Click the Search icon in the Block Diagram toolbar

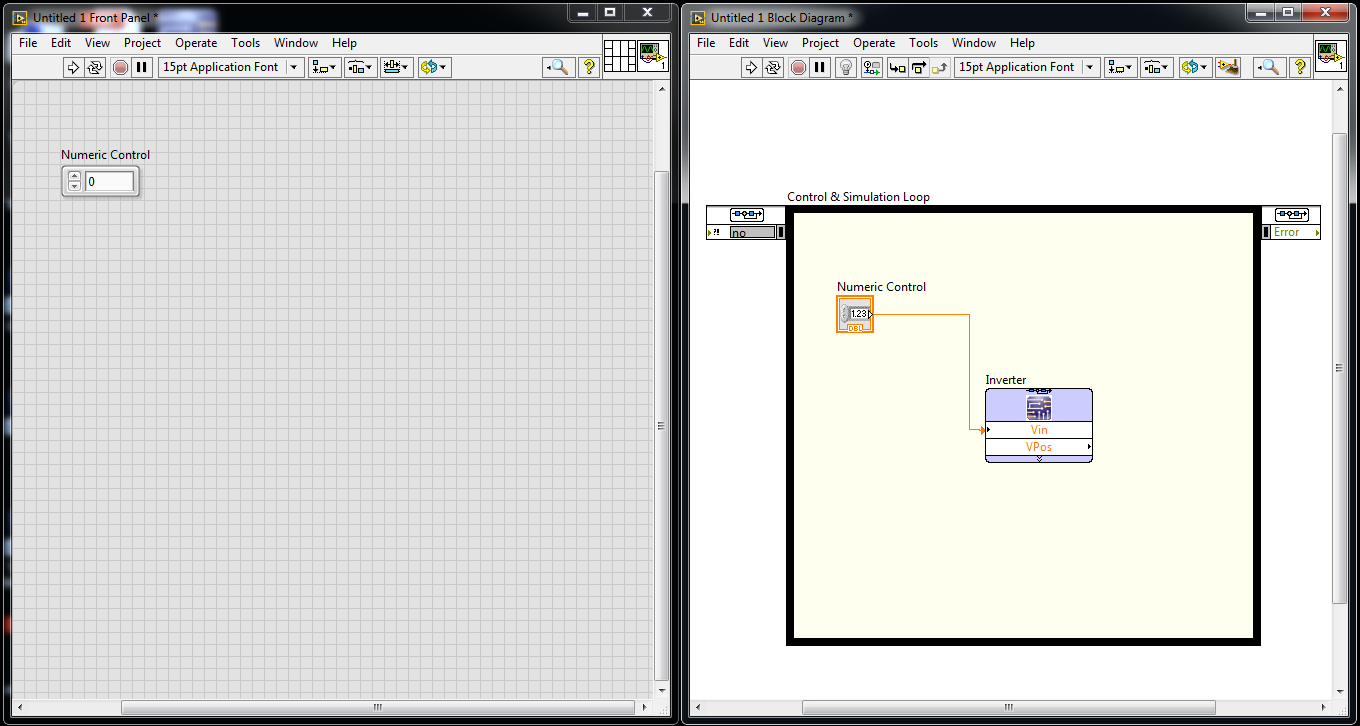pos(1268,67)
